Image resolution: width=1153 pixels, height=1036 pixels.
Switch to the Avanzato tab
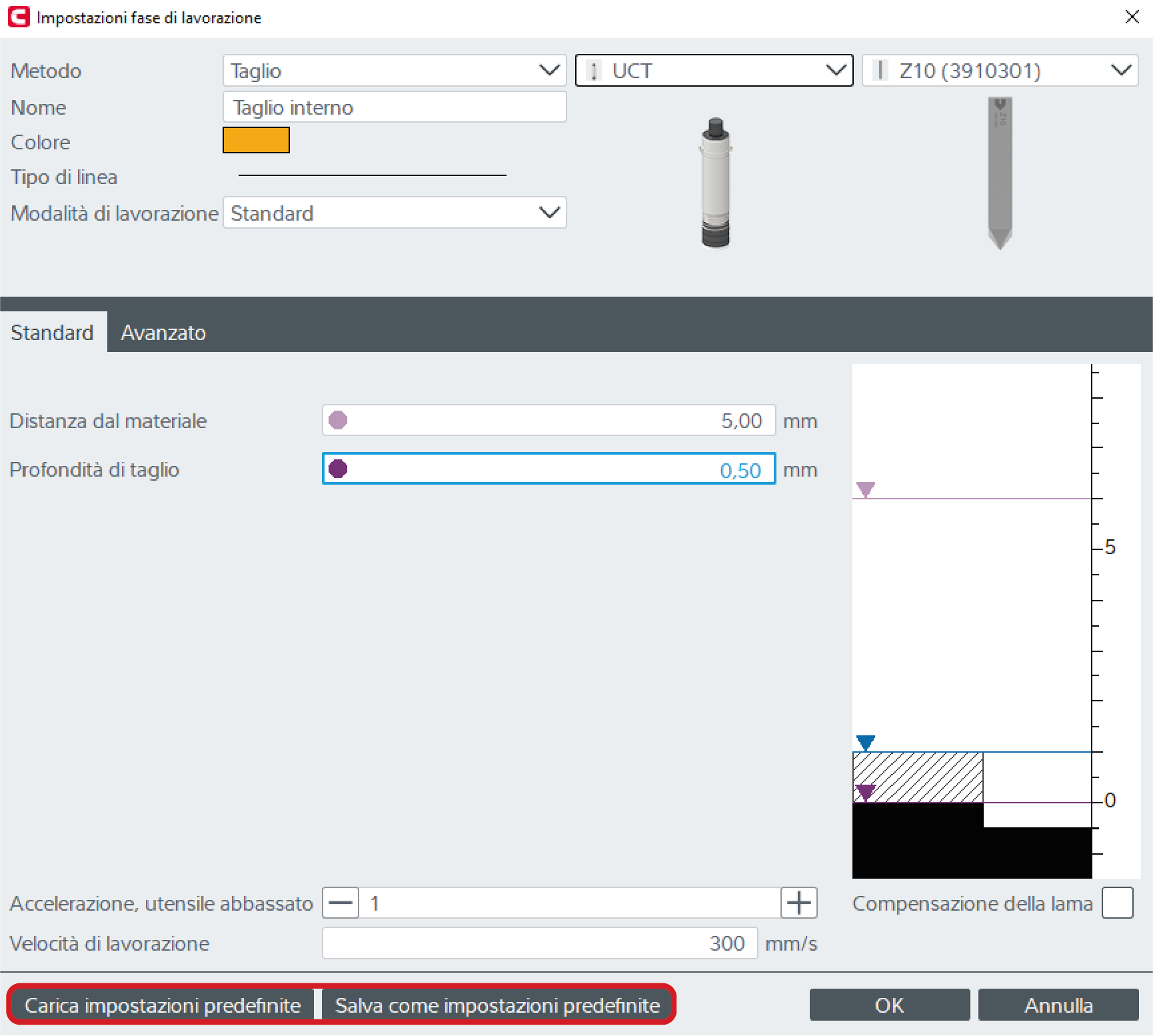(x=163, y=332)
